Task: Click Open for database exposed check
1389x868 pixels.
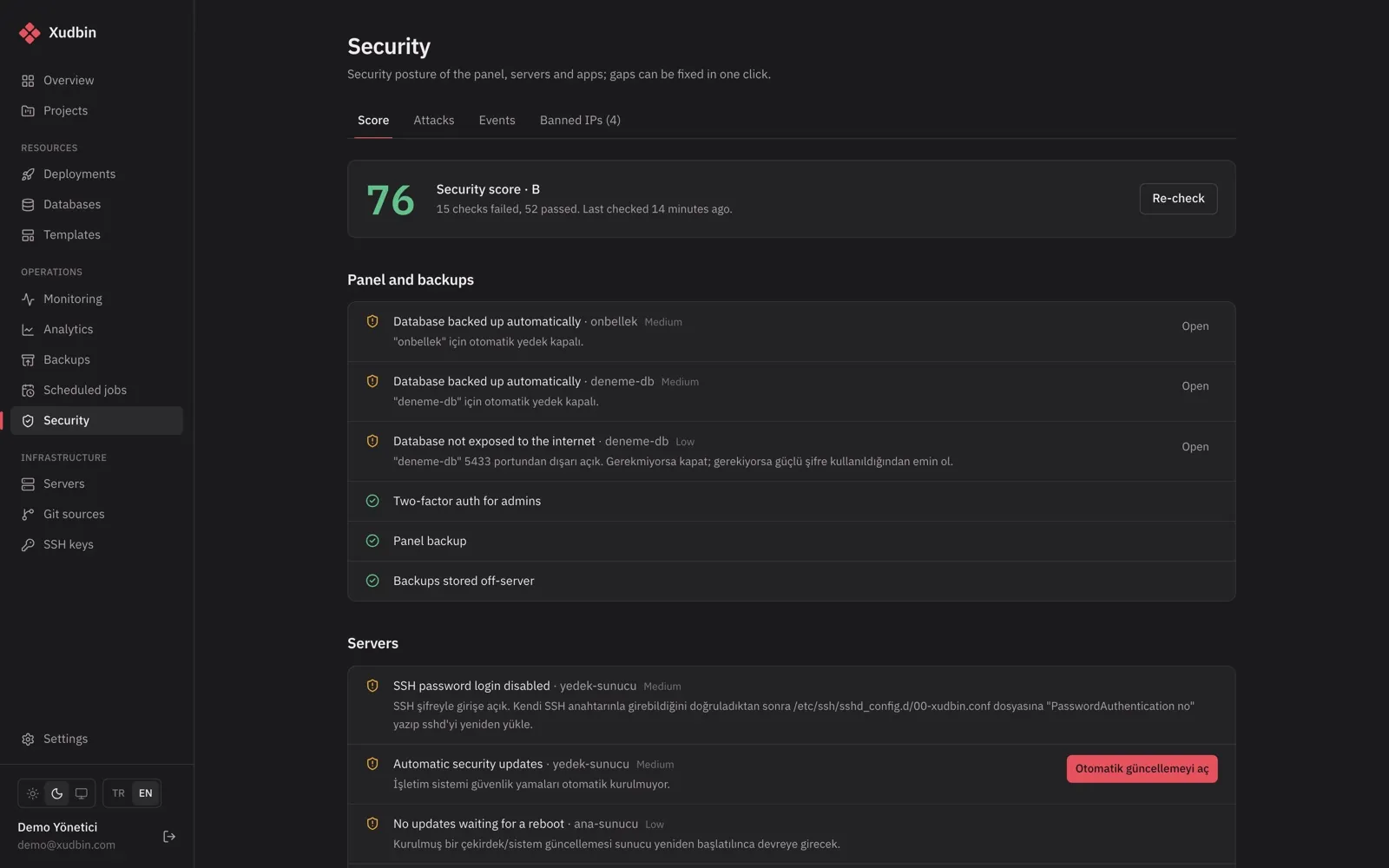Action: pyautogui.click(x=1195, y=447)
